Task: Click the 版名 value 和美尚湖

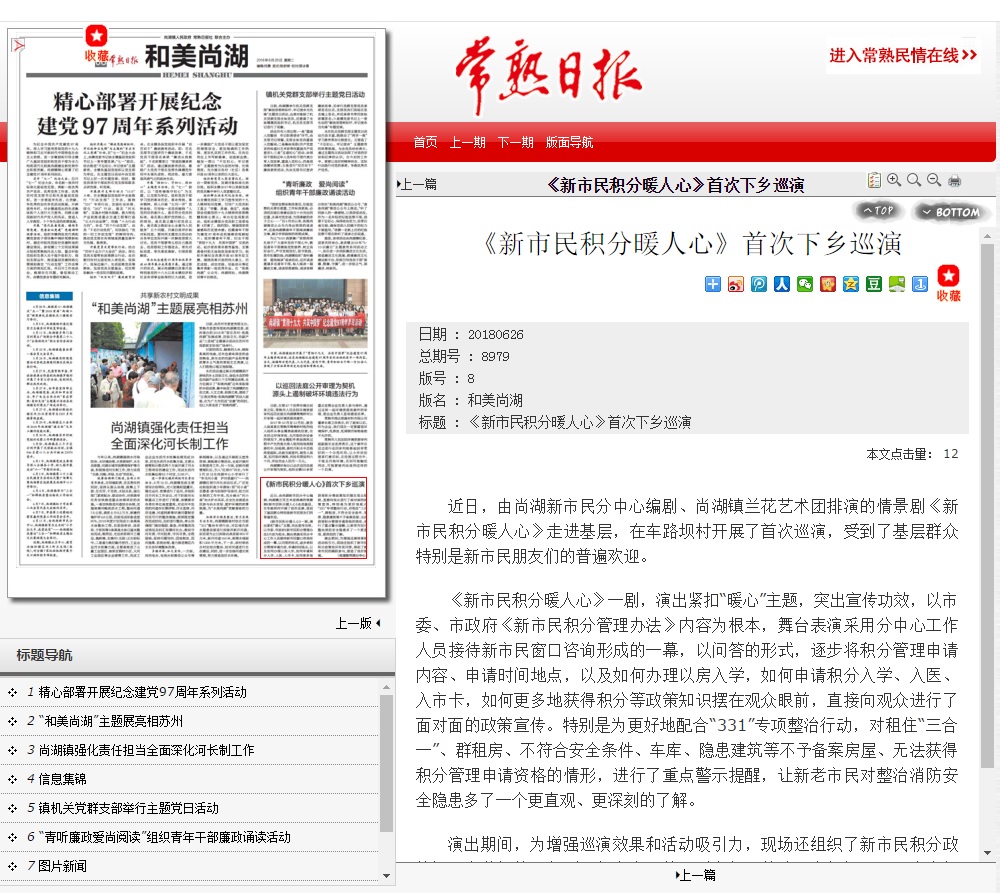Action: 495,400
